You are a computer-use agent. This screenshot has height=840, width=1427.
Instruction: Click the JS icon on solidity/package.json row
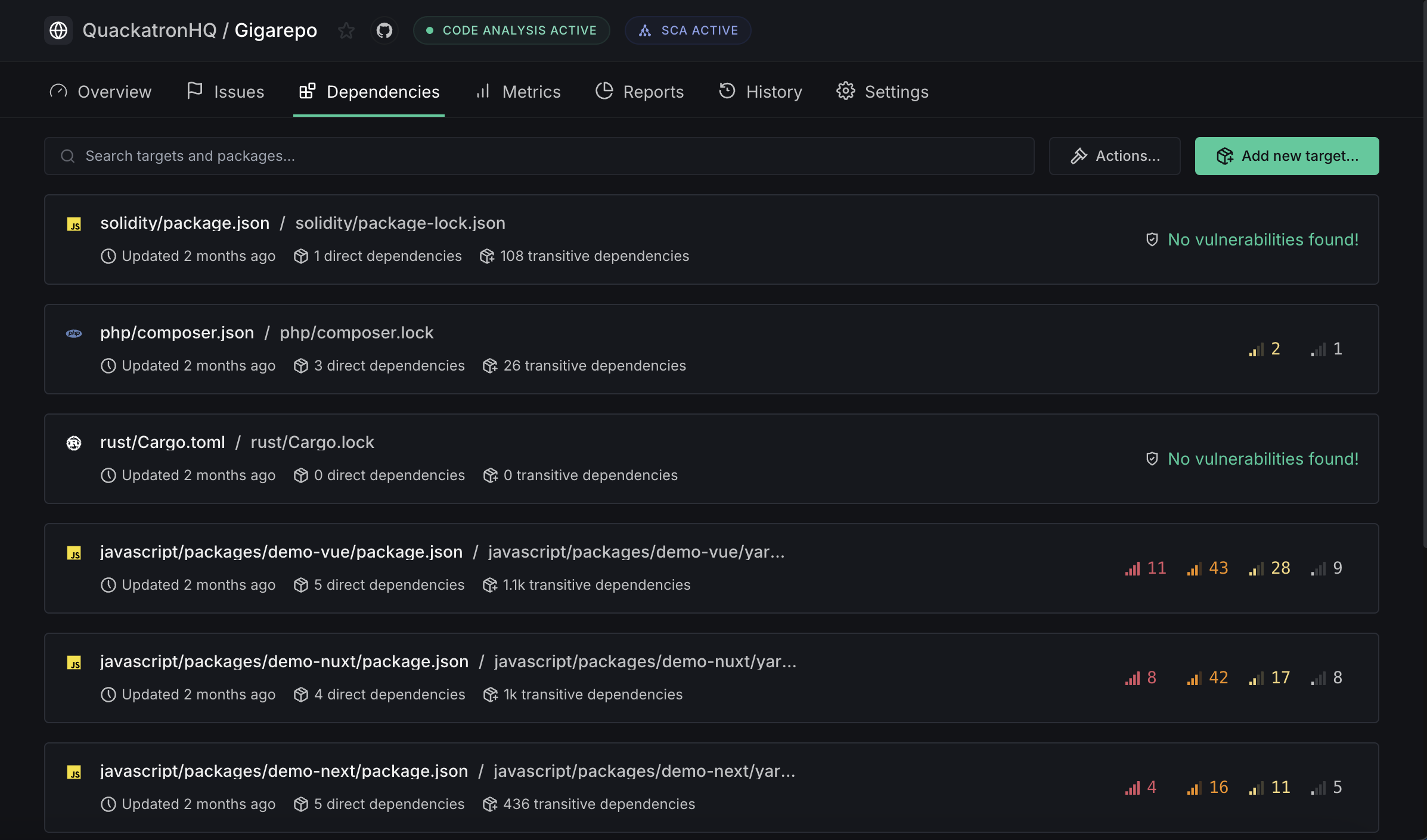(74, 224)
